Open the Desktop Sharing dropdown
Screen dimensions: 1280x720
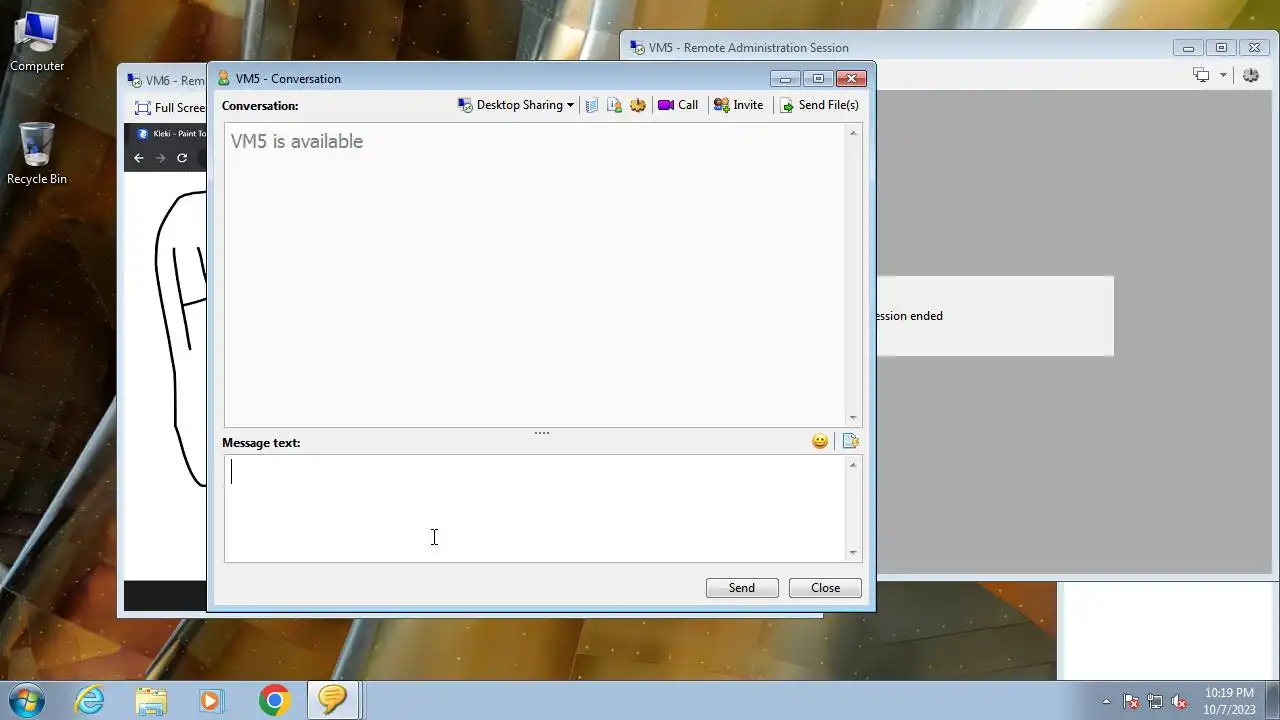[x=515, y=105]
